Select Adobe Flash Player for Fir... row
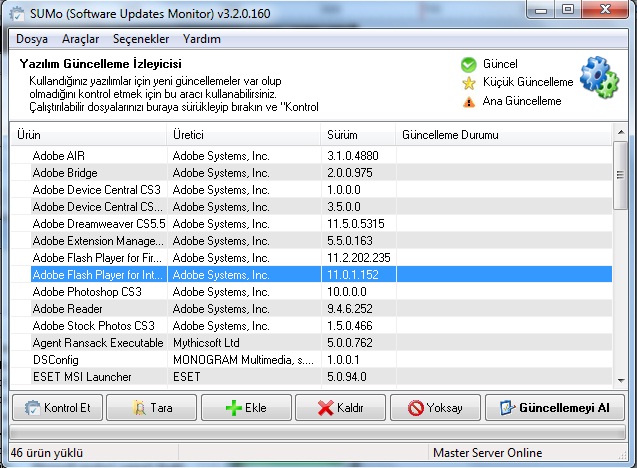This screenshot has width=637, height=468. pyautogui.click(x=311, y=258)
